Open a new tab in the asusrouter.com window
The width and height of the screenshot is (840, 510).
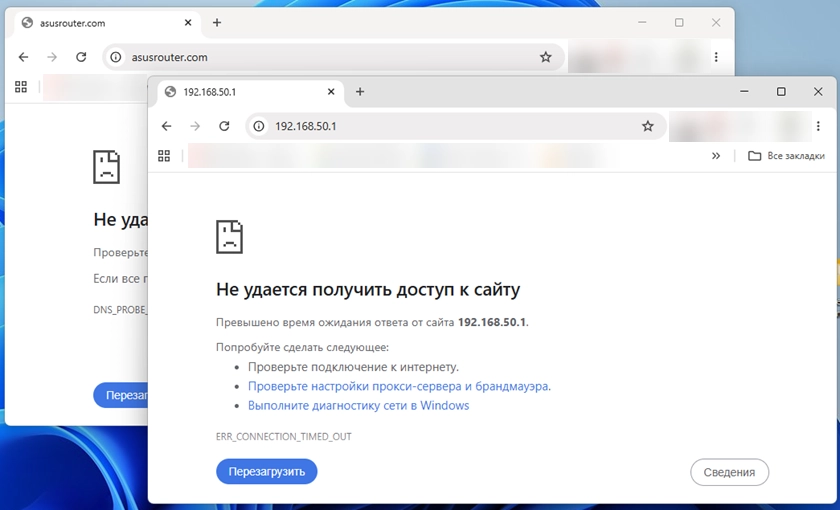tap(216, 22)
